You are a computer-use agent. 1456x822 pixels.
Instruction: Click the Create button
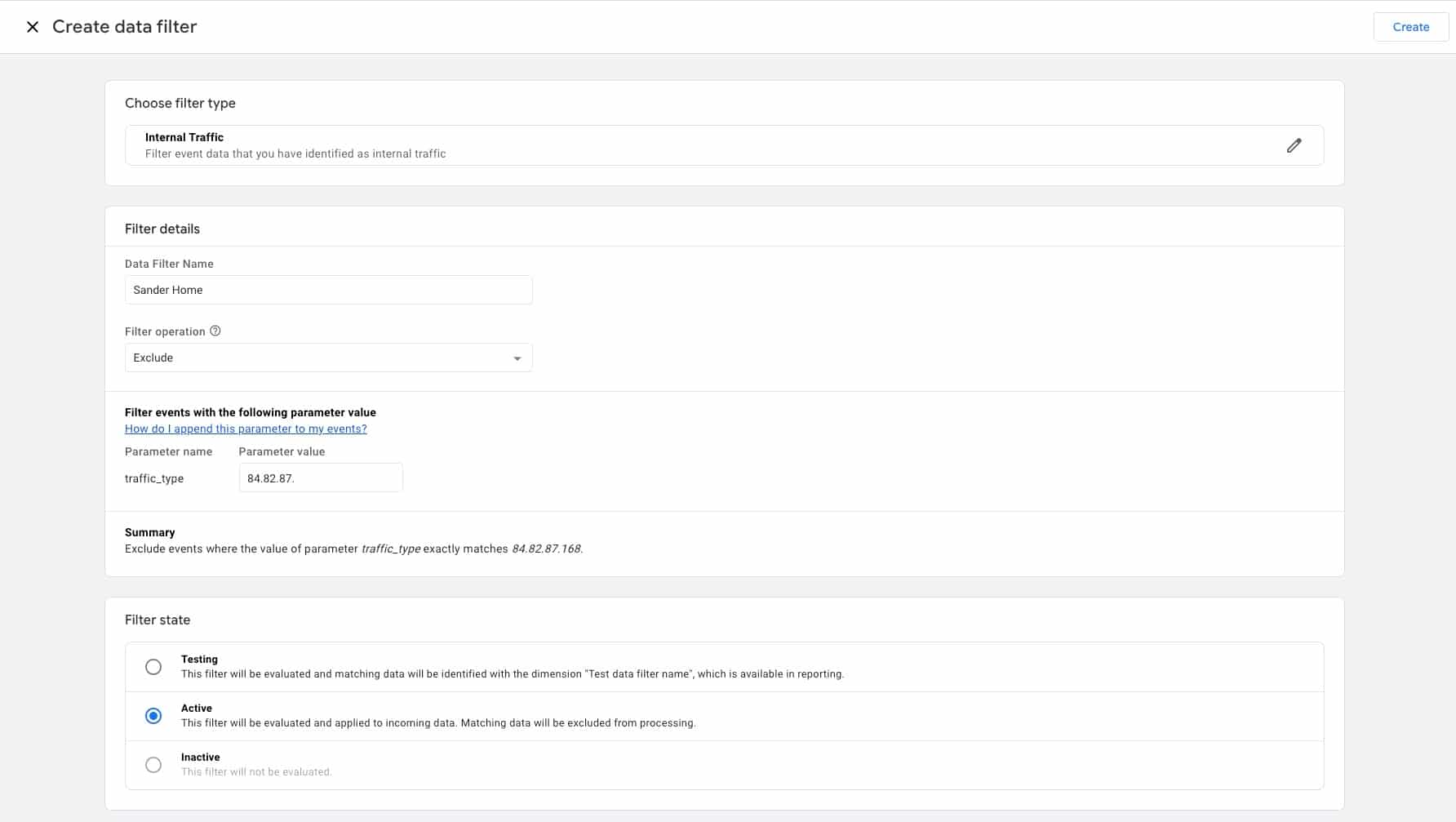pyautogui.click(x=1411, y=27)
